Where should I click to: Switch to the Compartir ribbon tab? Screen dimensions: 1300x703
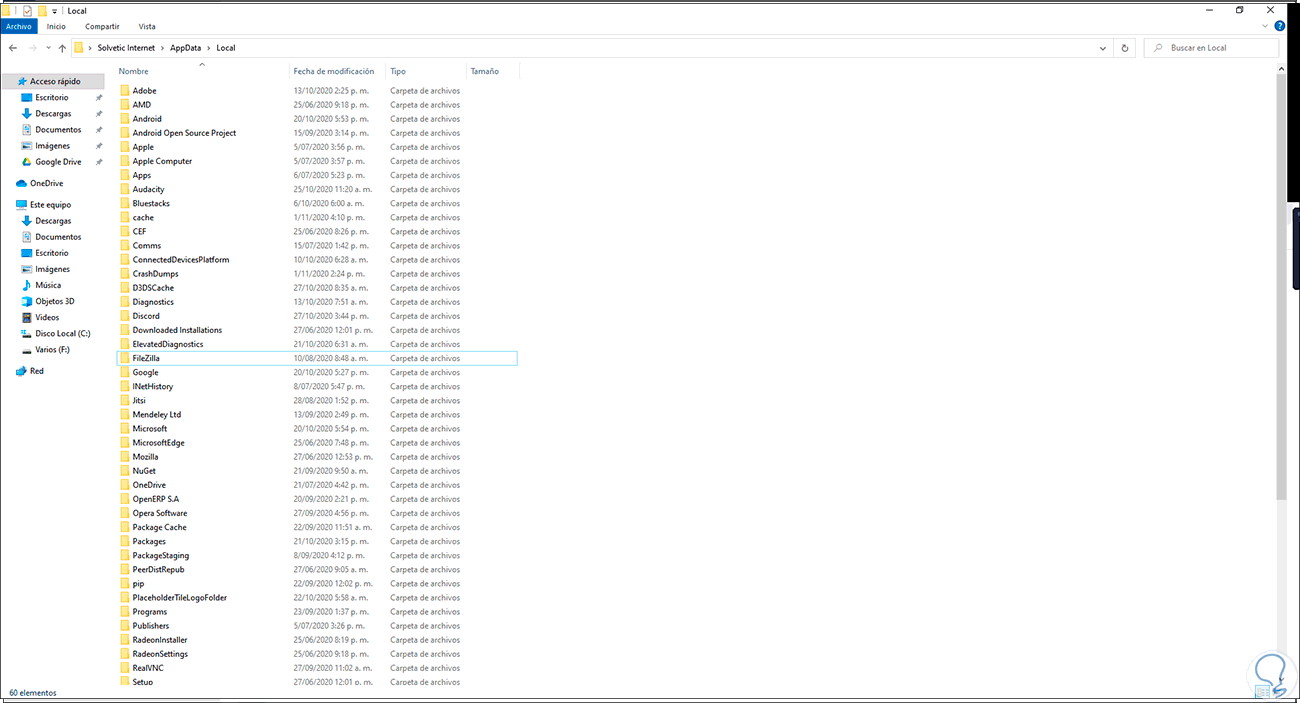pos(101,27)
